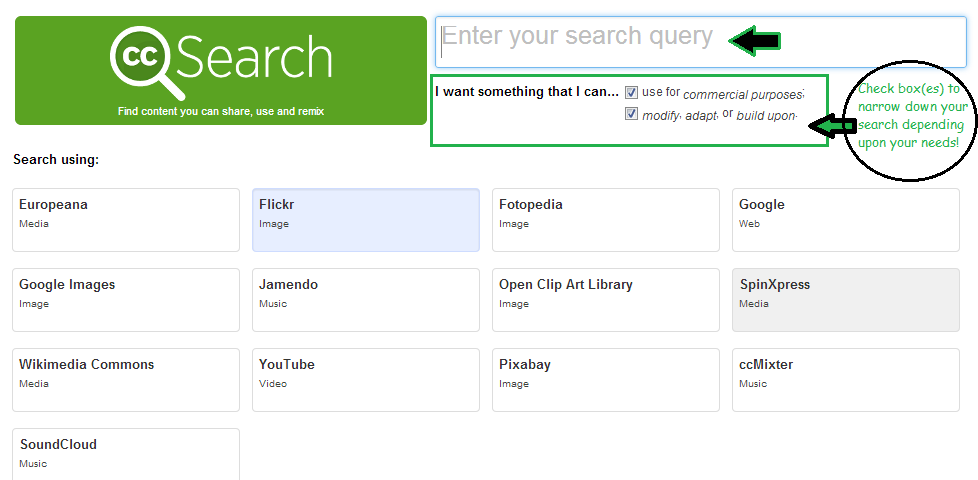Select Pixabay image source
Image resolution: width=978 pixels, height=480 pixels.
tap(606, 380)
